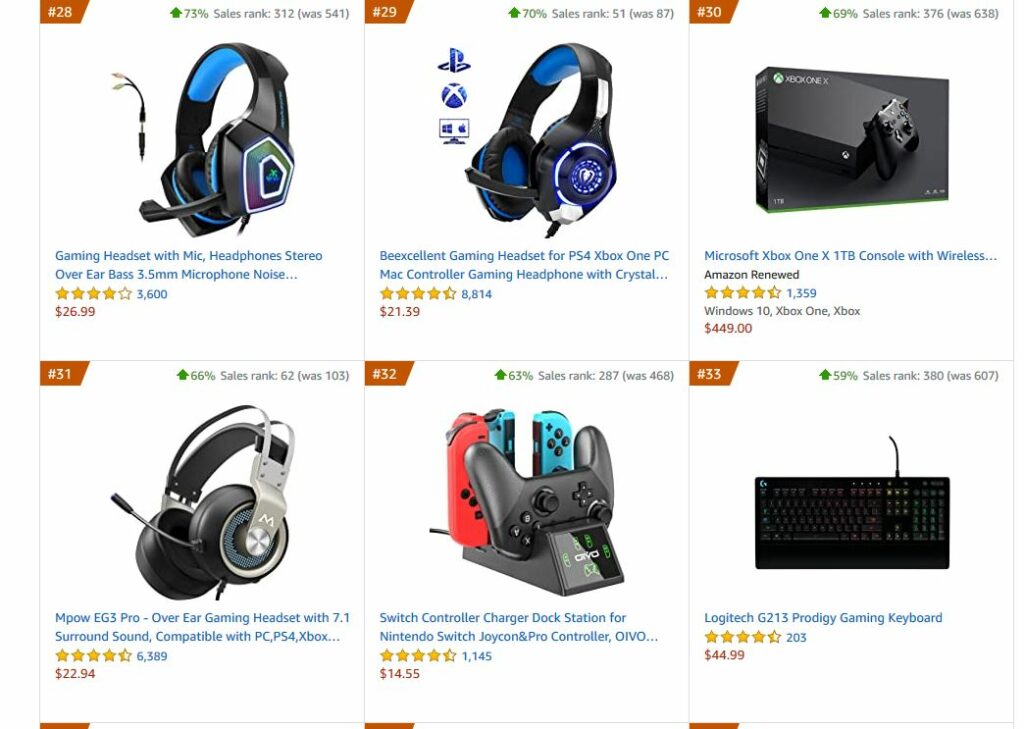Open the 1,145 reviews for the charger dock

click(x=477, y=656)
